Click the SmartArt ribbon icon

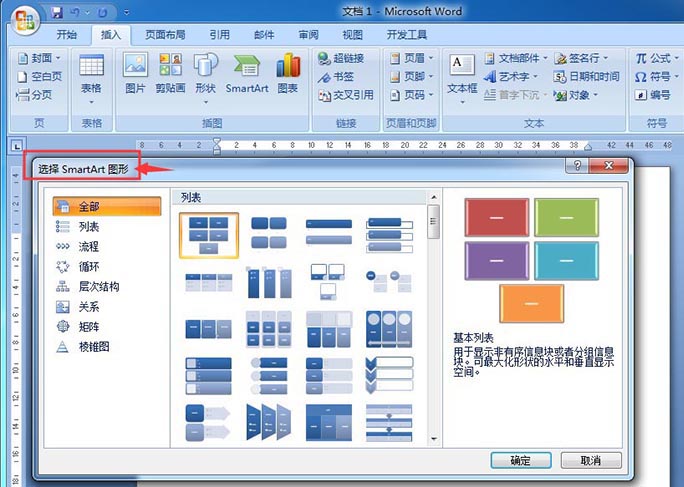pyautogui.click(x=246, y=73)
